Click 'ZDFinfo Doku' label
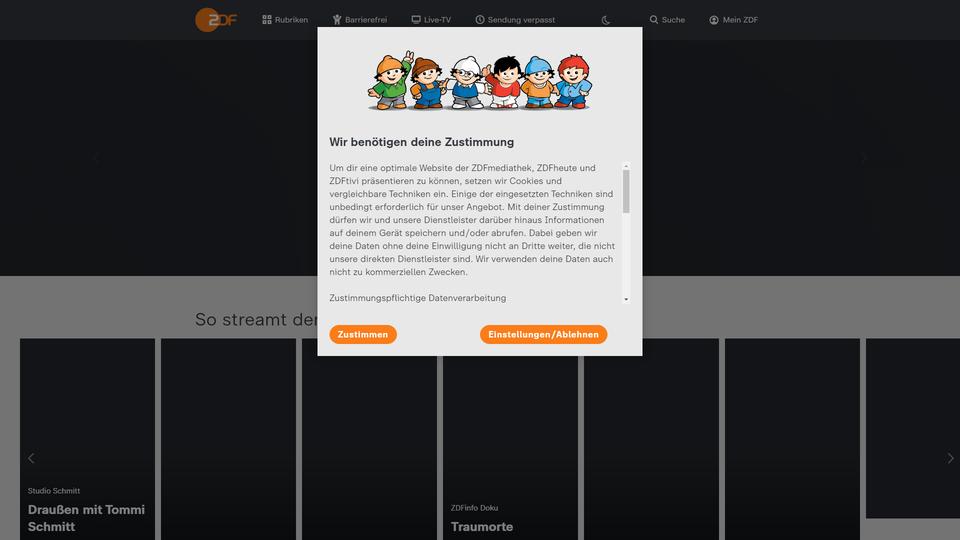Viewport: 960px width, 540px height. [474, 508]
